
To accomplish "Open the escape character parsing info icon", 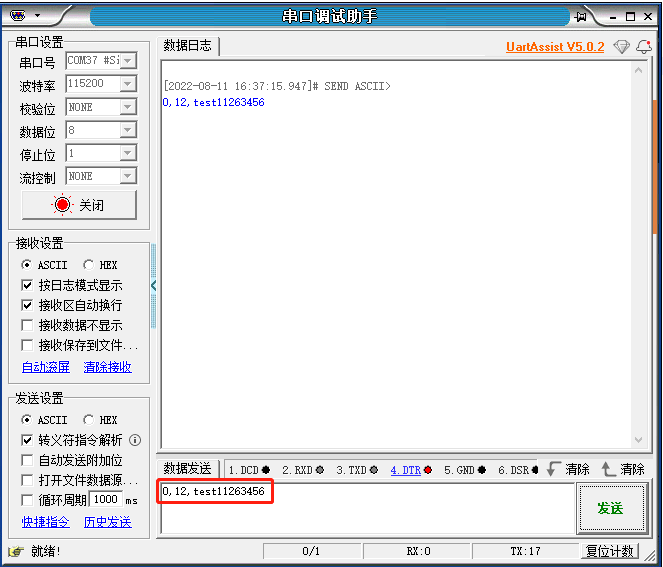I will (x=135, y=440).
